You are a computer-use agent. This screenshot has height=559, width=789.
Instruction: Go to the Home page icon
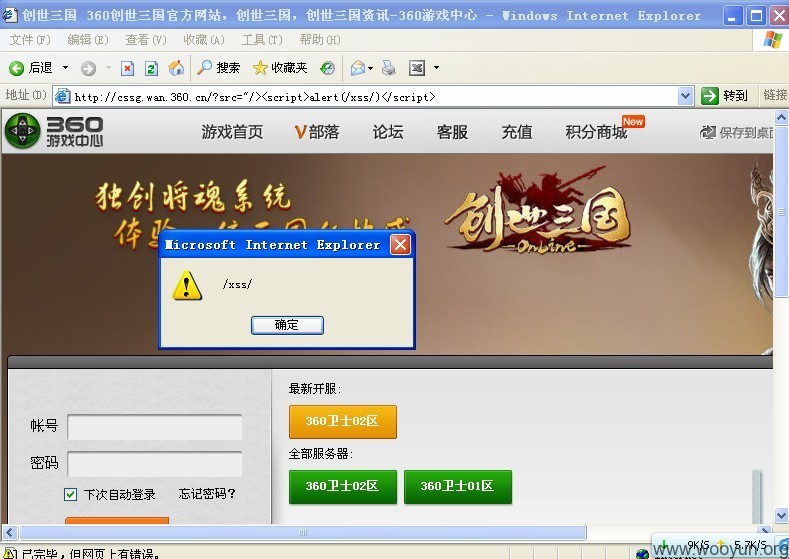pyautogui.click(x=176, y=67)
